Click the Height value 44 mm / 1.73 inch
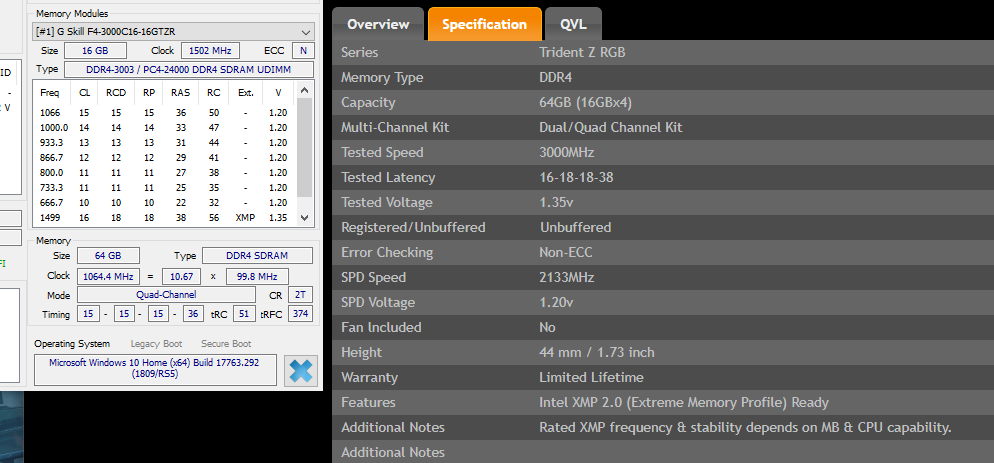Viewport: 994px width, 463px height. (597, 353)
